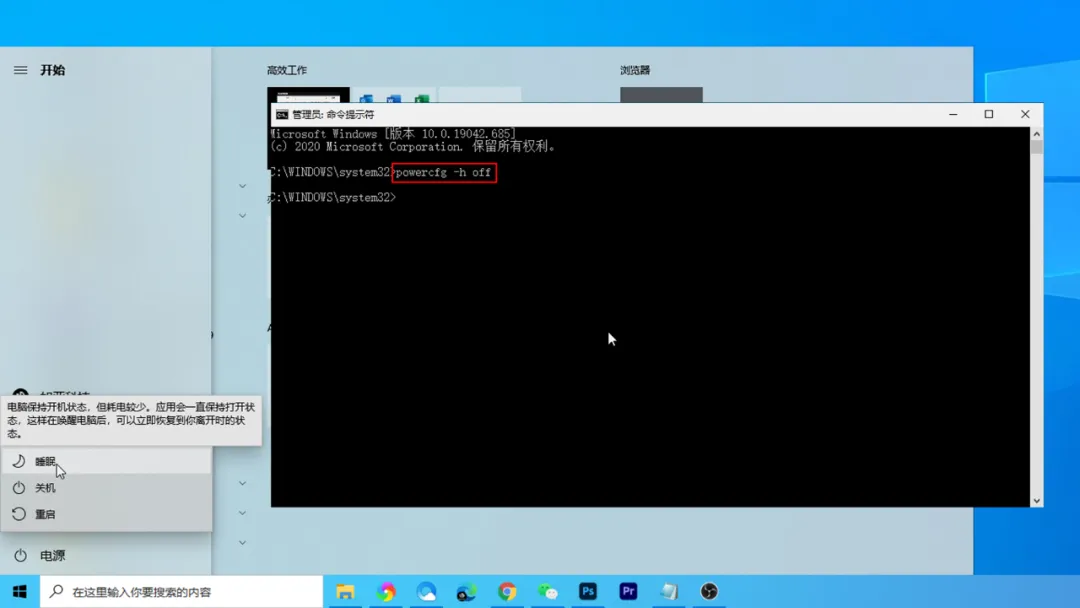The height and width of the screenshot is (608, 1080).
Task: Launch Firefox from the taskbar
Action: 385,592
